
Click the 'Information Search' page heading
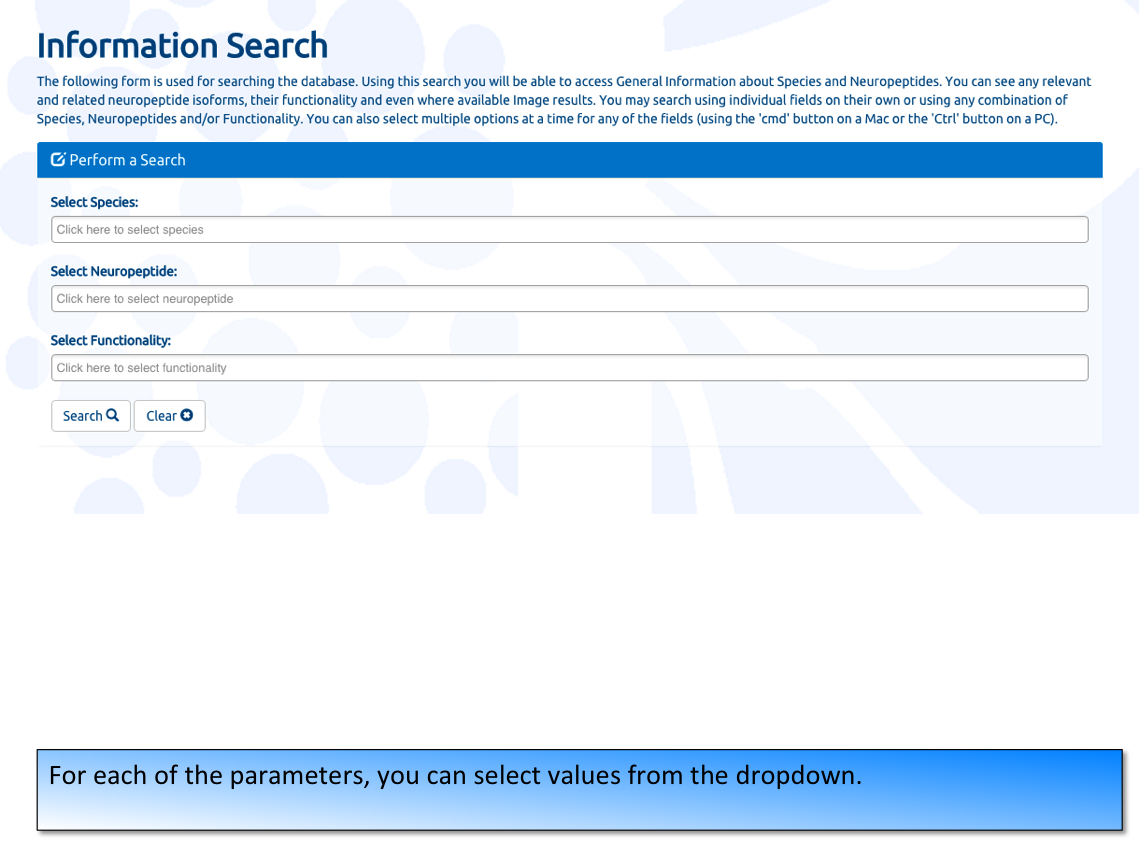coord(182,45)
